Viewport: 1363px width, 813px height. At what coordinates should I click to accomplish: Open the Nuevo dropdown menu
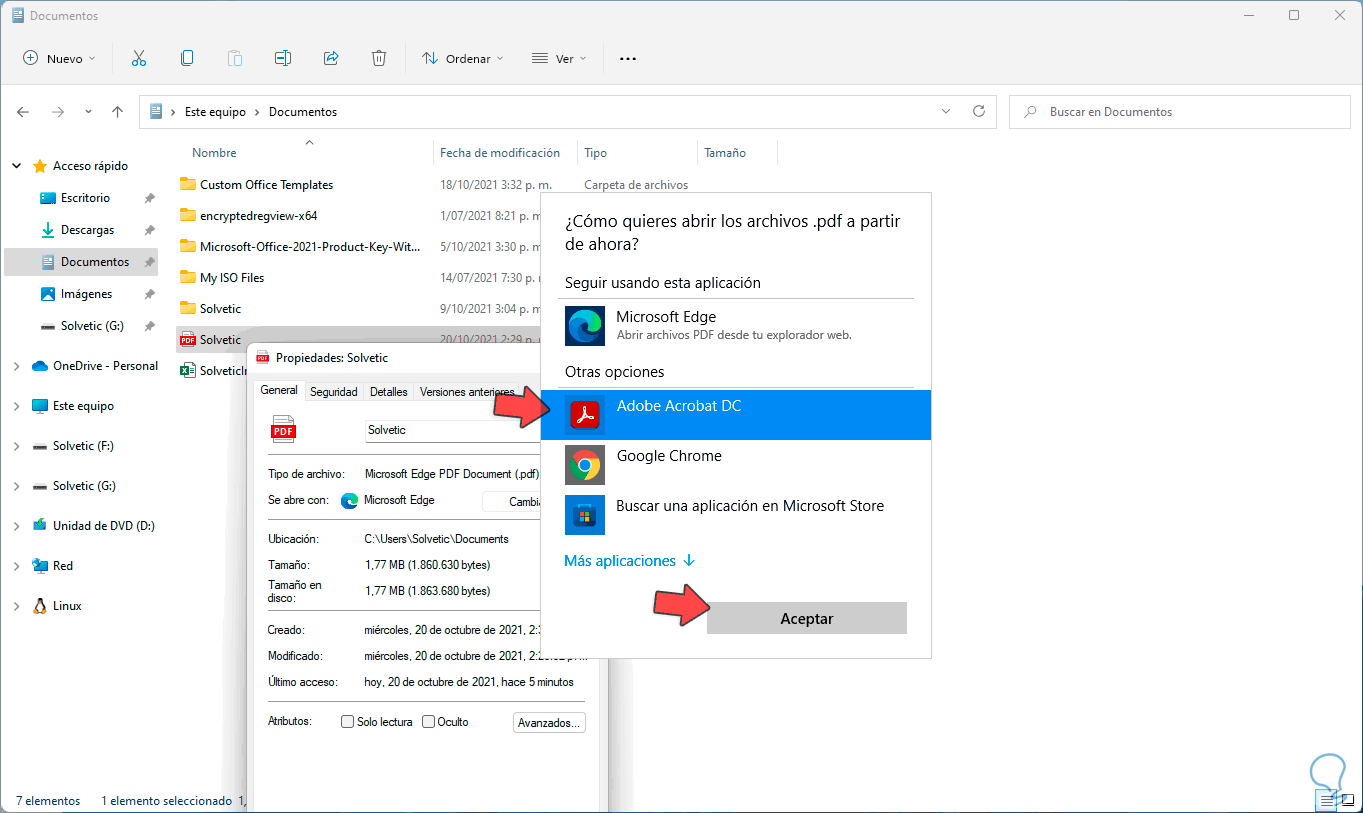[x=60, y=59]
